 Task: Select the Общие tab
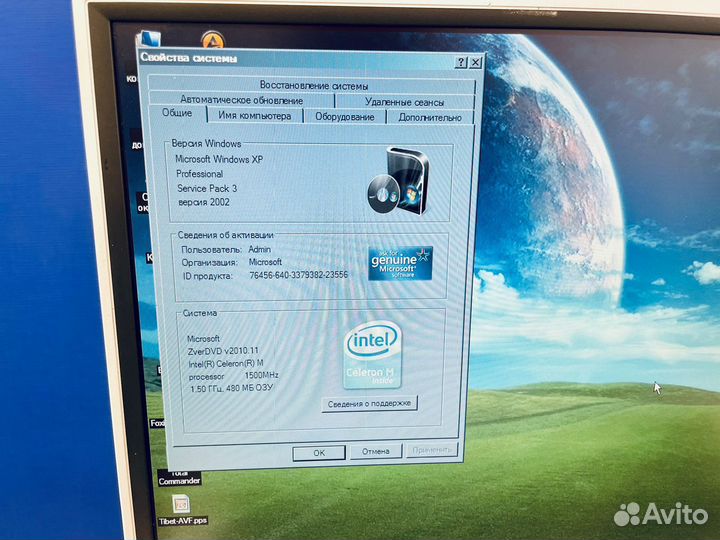(x=177, y=113)
